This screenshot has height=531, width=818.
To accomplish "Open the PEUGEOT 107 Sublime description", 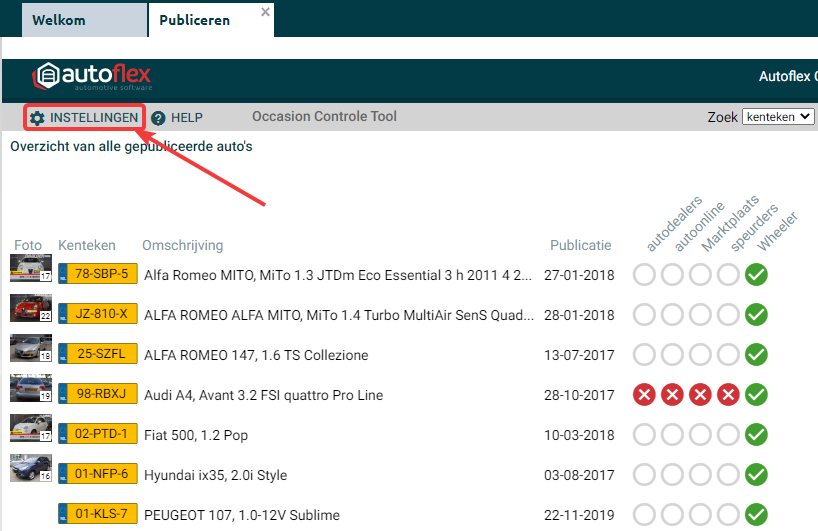I will point(242,515).
